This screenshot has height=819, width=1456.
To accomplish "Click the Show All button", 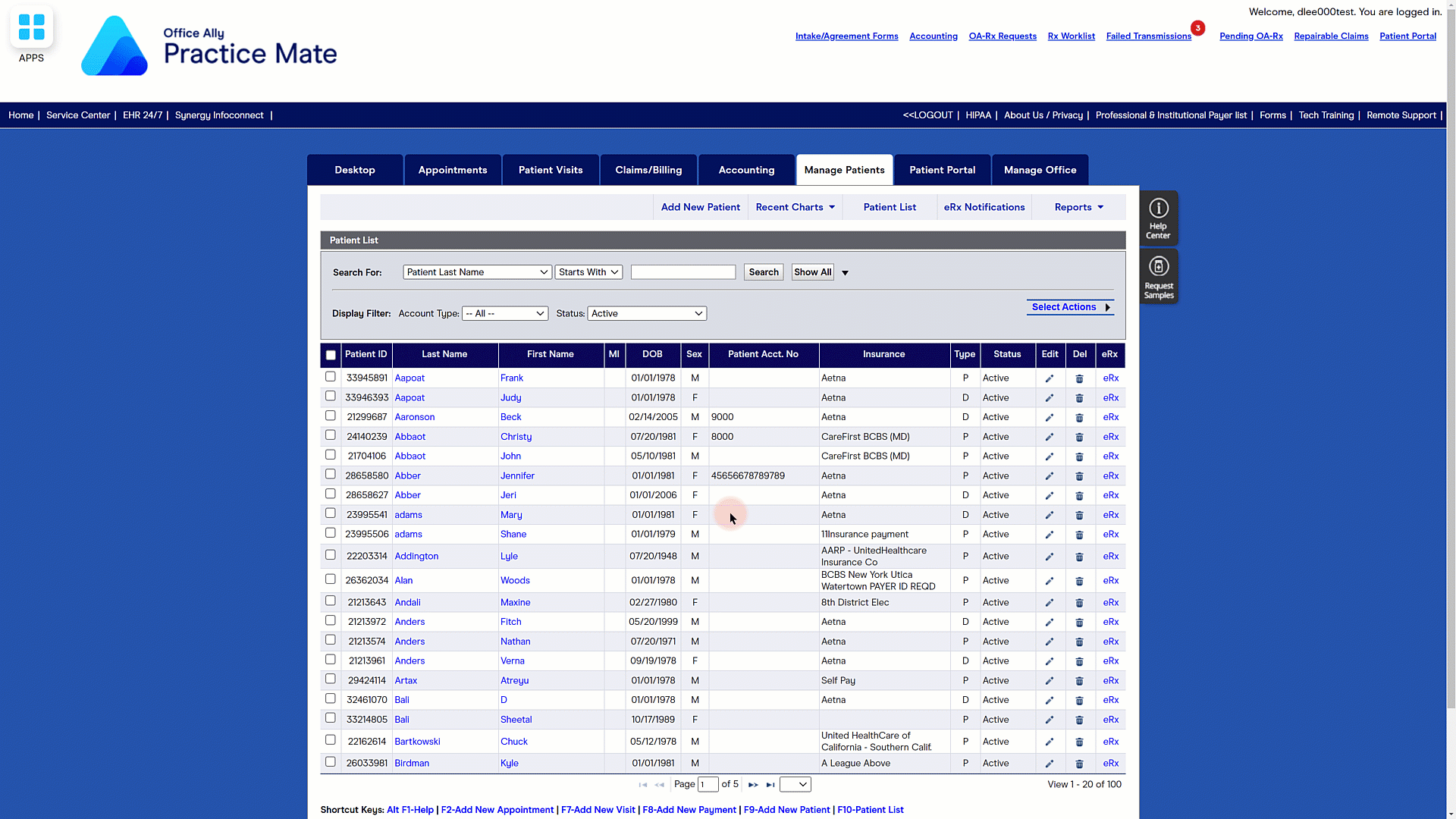I will pos(812,272).
